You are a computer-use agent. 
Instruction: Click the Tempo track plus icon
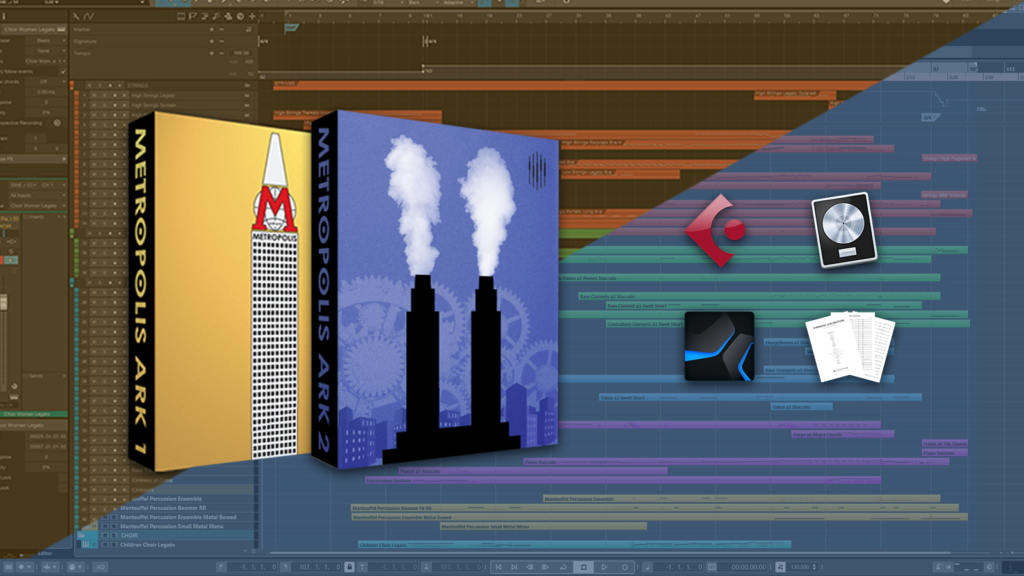tap(211, 53)
